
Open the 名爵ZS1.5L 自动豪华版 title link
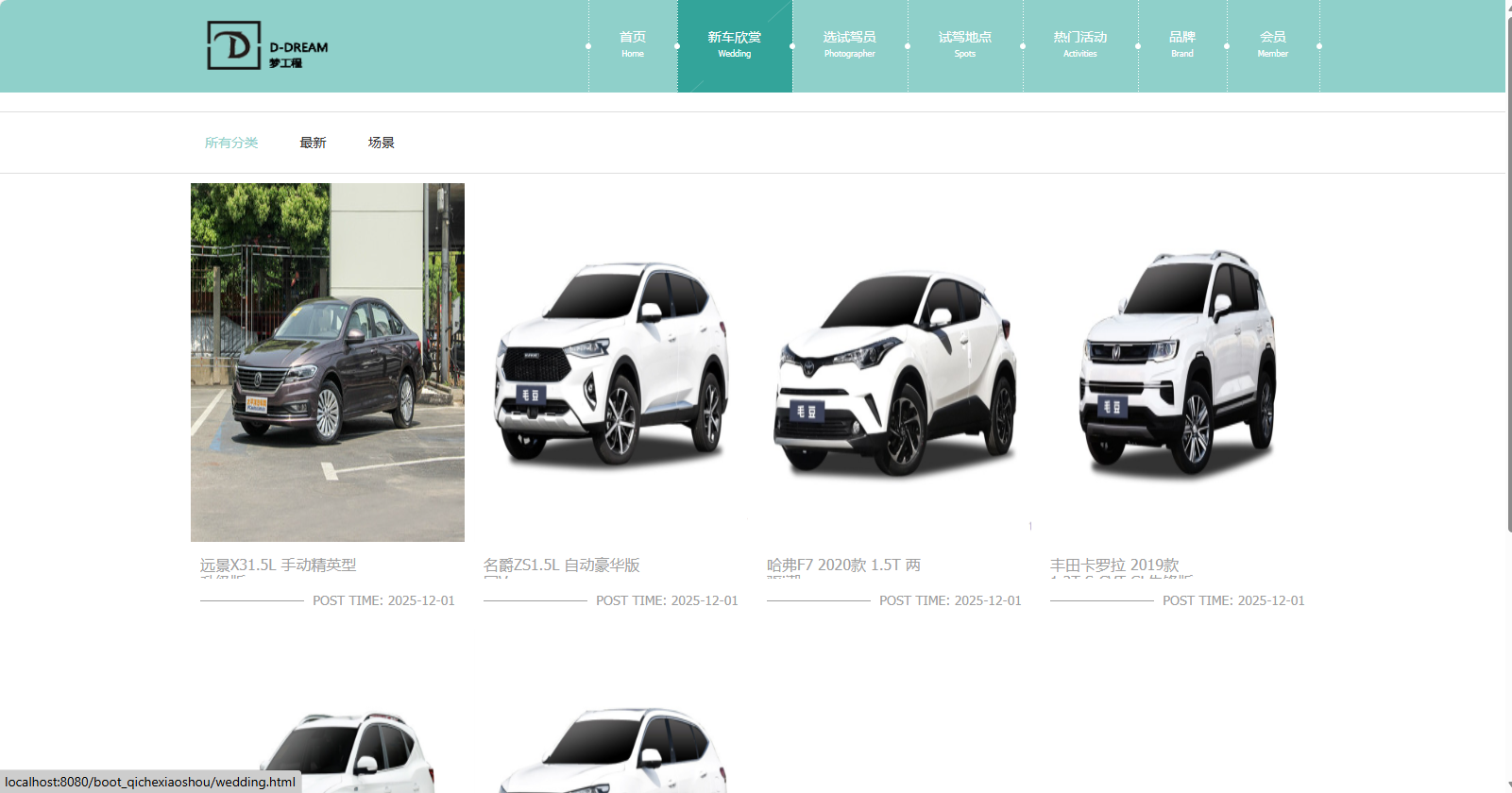pyautogui.click(x=562, y=565)
